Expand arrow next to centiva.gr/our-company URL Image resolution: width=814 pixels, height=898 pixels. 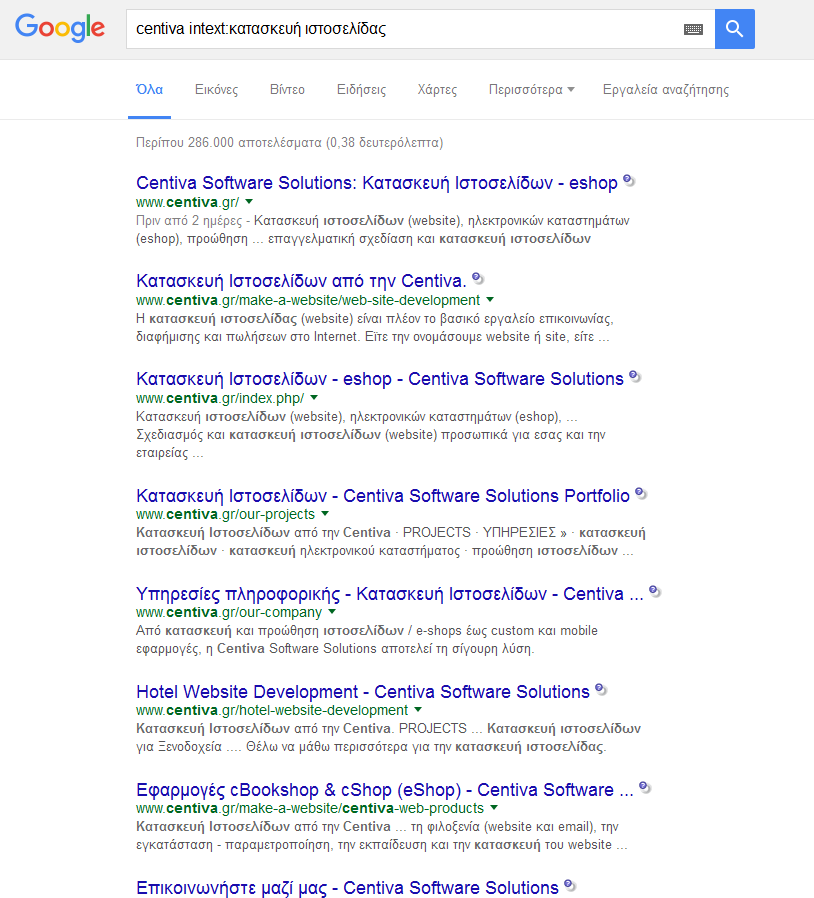tap(332, 612)
